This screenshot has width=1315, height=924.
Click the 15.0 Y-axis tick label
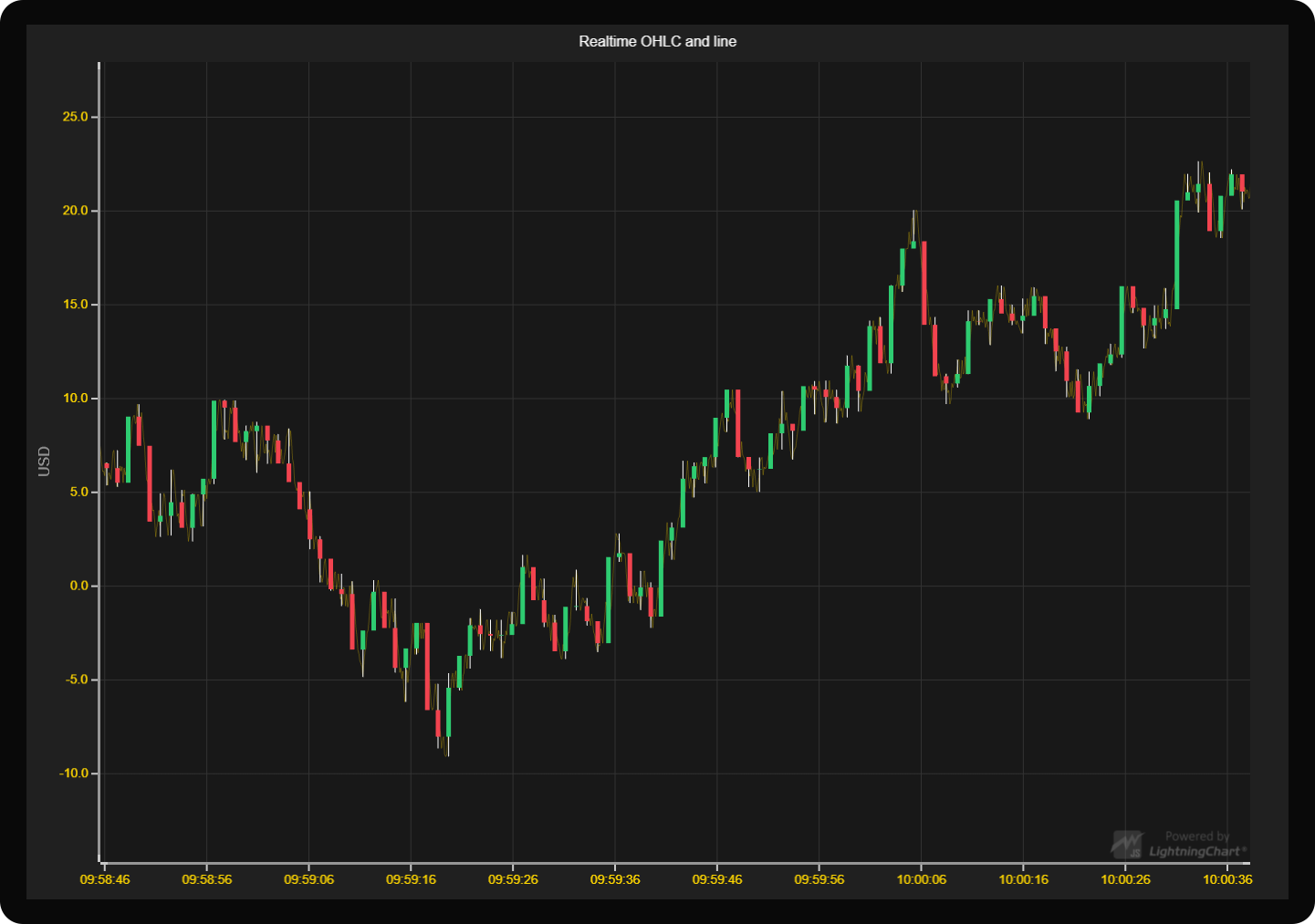[x=75, y=305]
